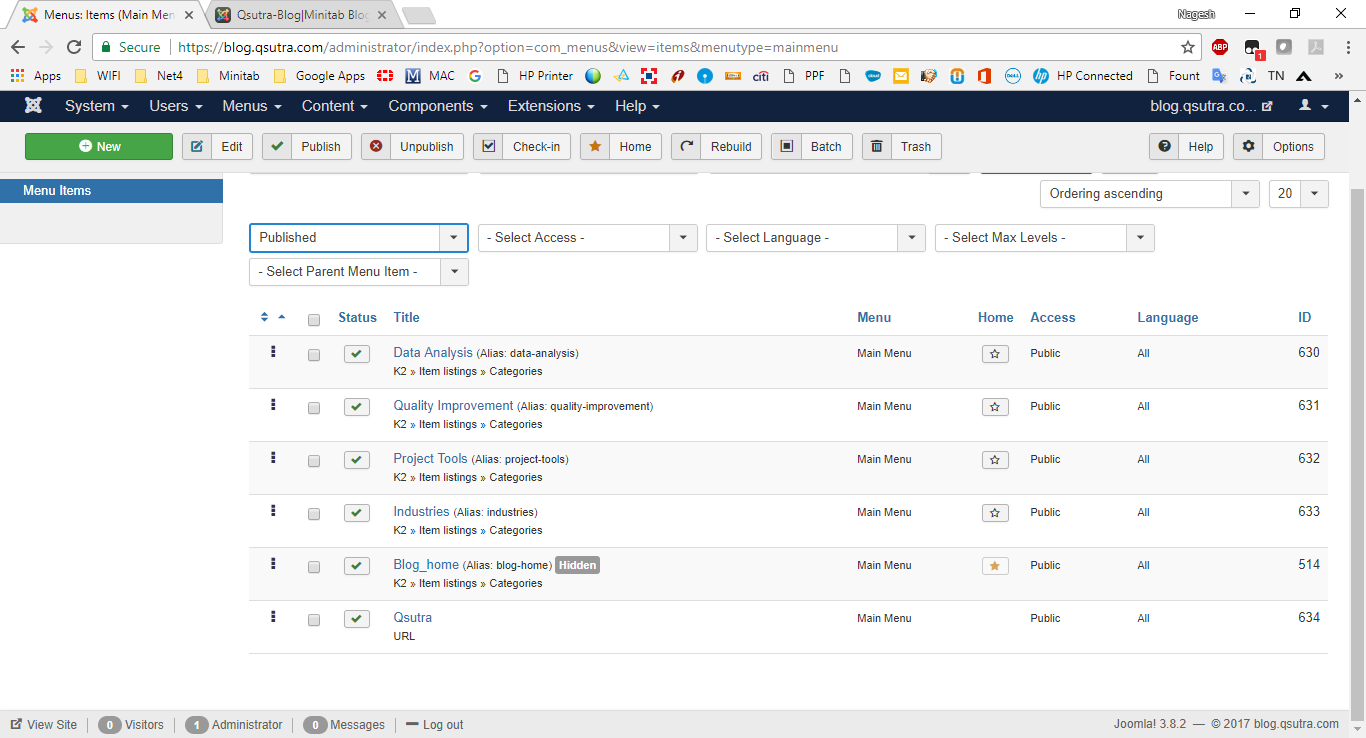Open the Select Language dropdown
This screenshot has height=738, width=1366.
pos(816,238)
